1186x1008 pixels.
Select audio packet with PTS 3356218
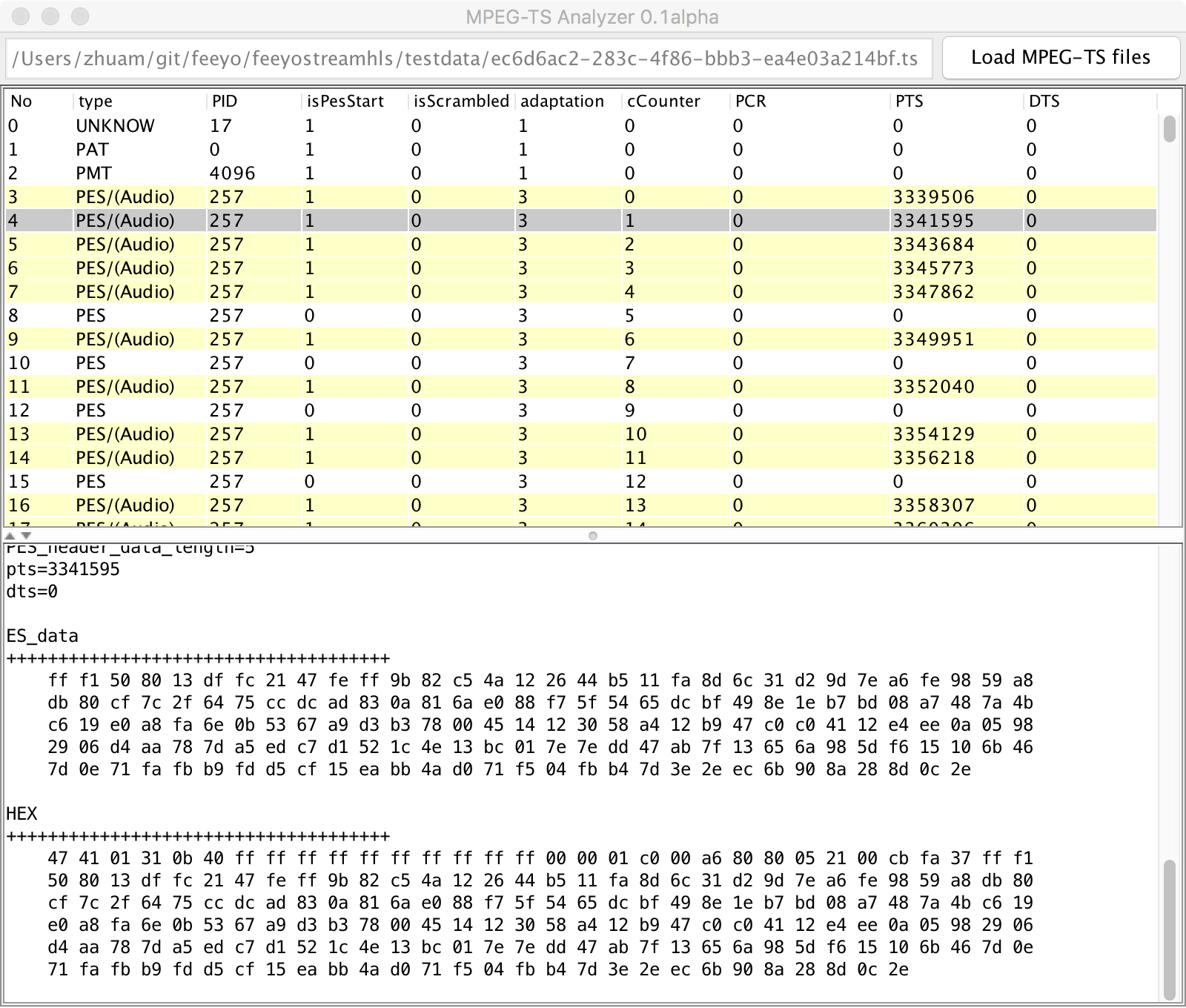coord(581,458)
